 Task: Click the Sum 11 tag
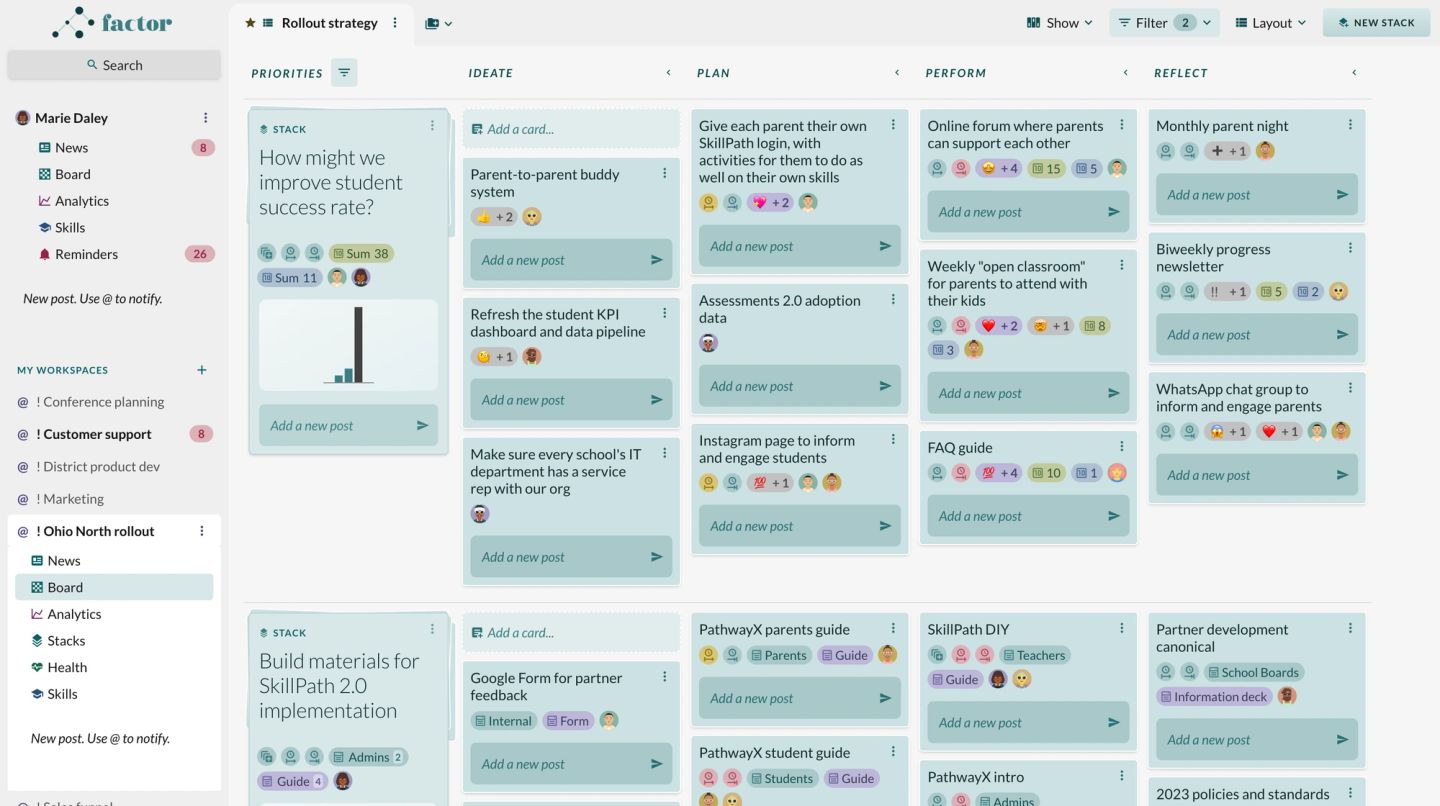pyautogui.click(x=290, y=278)
